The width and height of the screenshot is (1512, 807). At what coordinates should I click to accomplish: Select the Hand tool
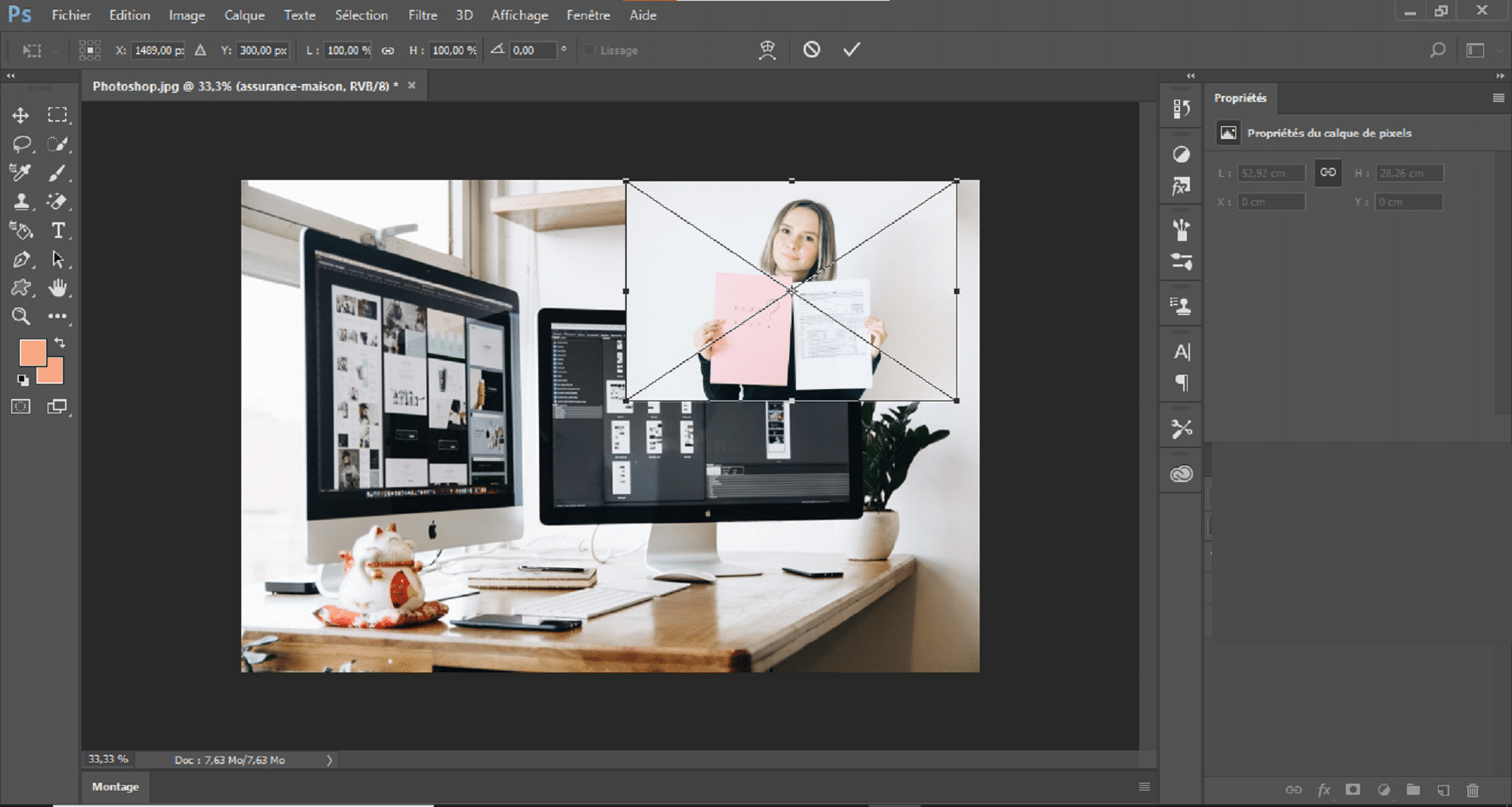57,288
